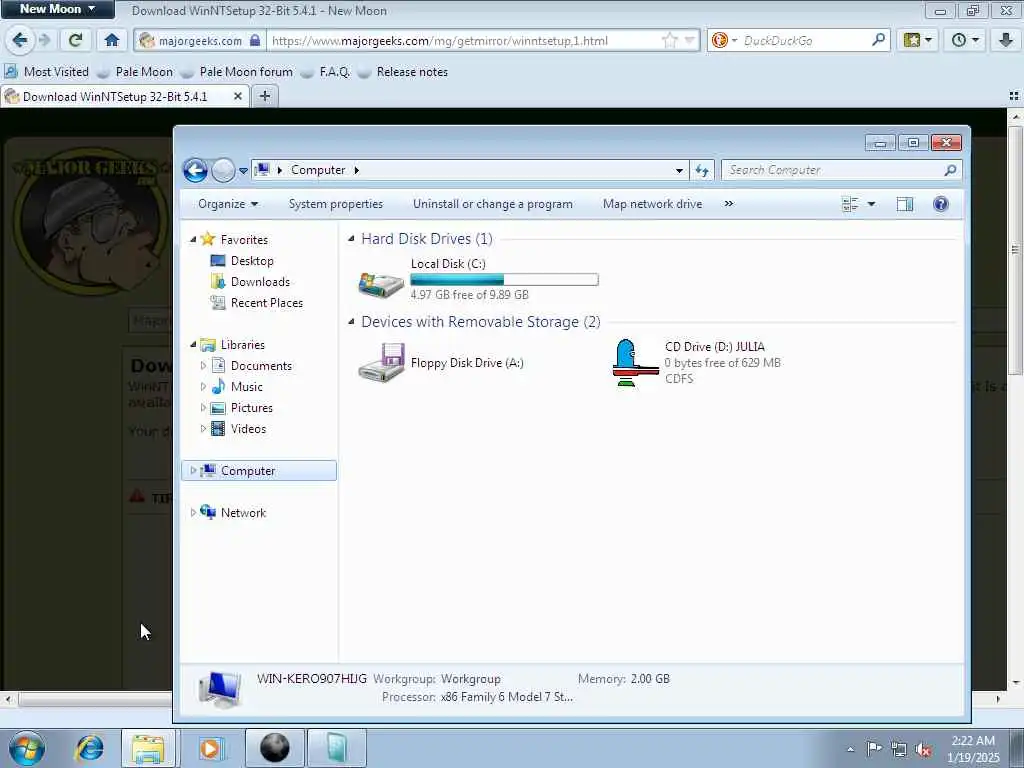Click the network tray icon

click(x=899, y=749)
